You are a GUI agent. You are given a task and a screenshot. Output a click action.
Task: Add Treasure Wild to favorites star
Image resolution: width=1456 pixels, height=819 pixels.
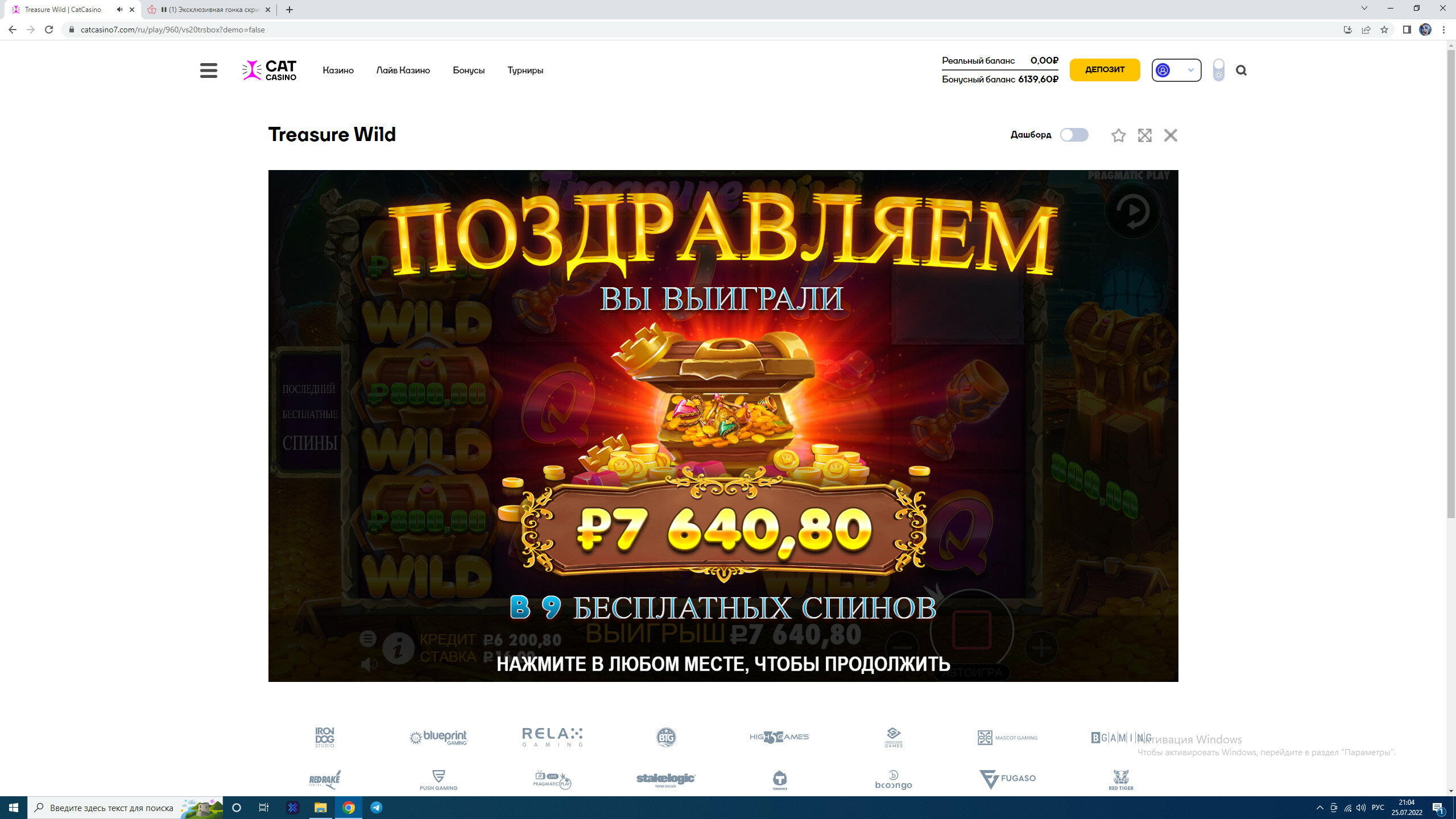tap(1118, 135)
